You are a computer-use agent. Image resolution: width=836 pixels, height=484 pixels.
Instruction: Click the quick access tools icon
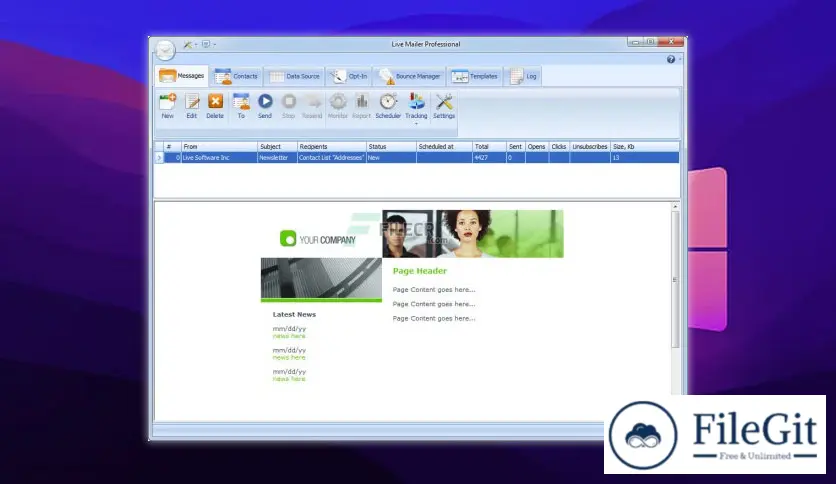pos(188,44)
